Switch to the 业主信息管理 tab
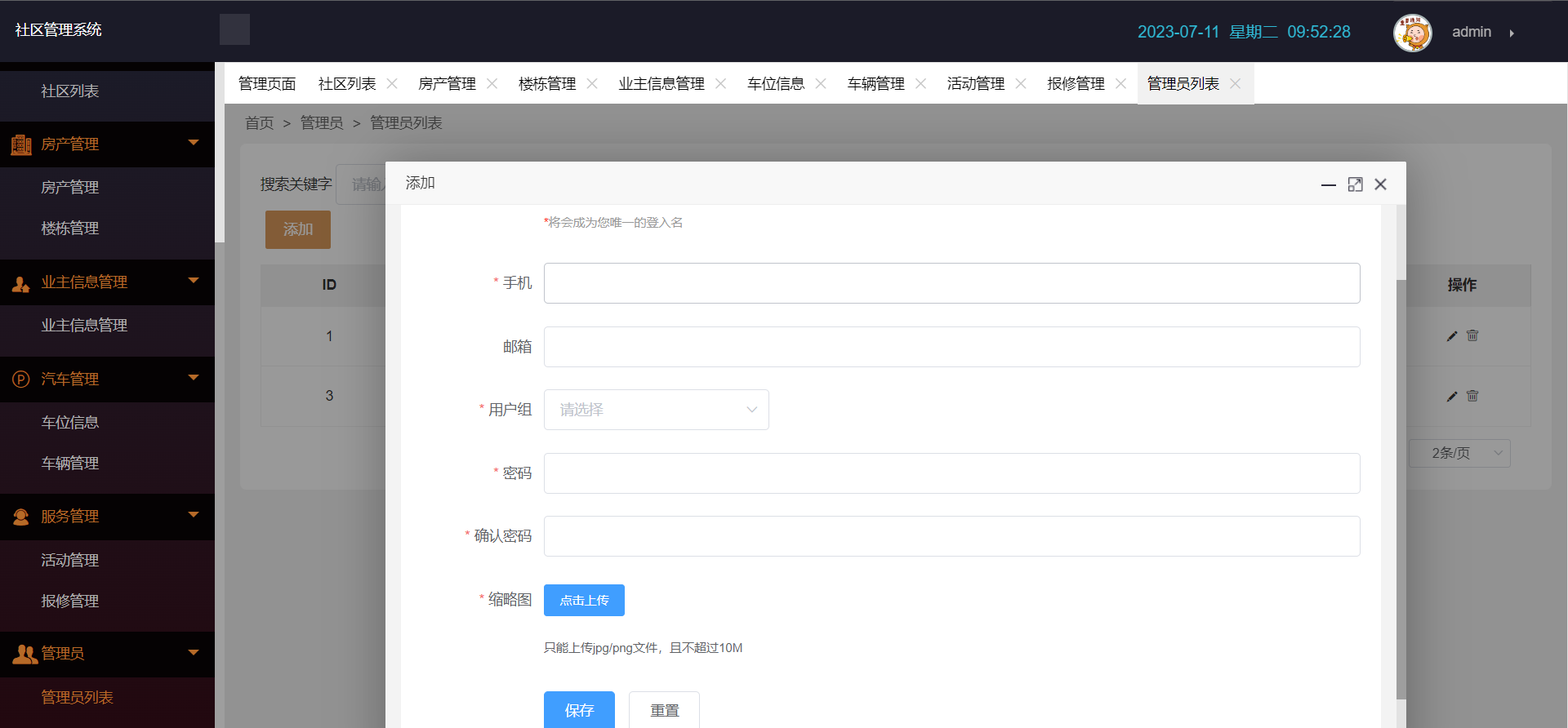This screenshot has width=1568, height=728. click(661, 83)
